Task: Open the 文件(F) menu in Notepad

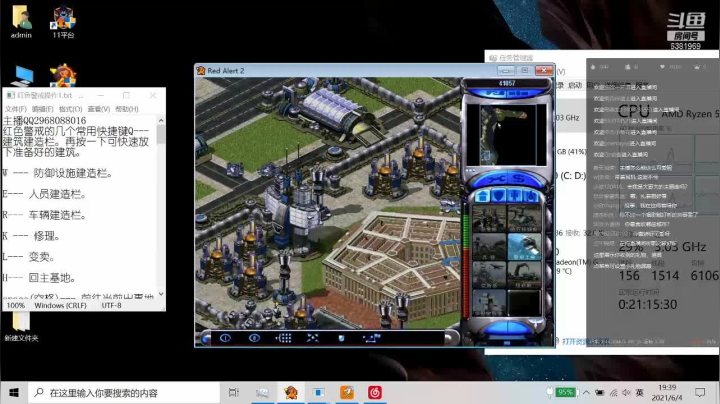Action: tap(16, 109)
